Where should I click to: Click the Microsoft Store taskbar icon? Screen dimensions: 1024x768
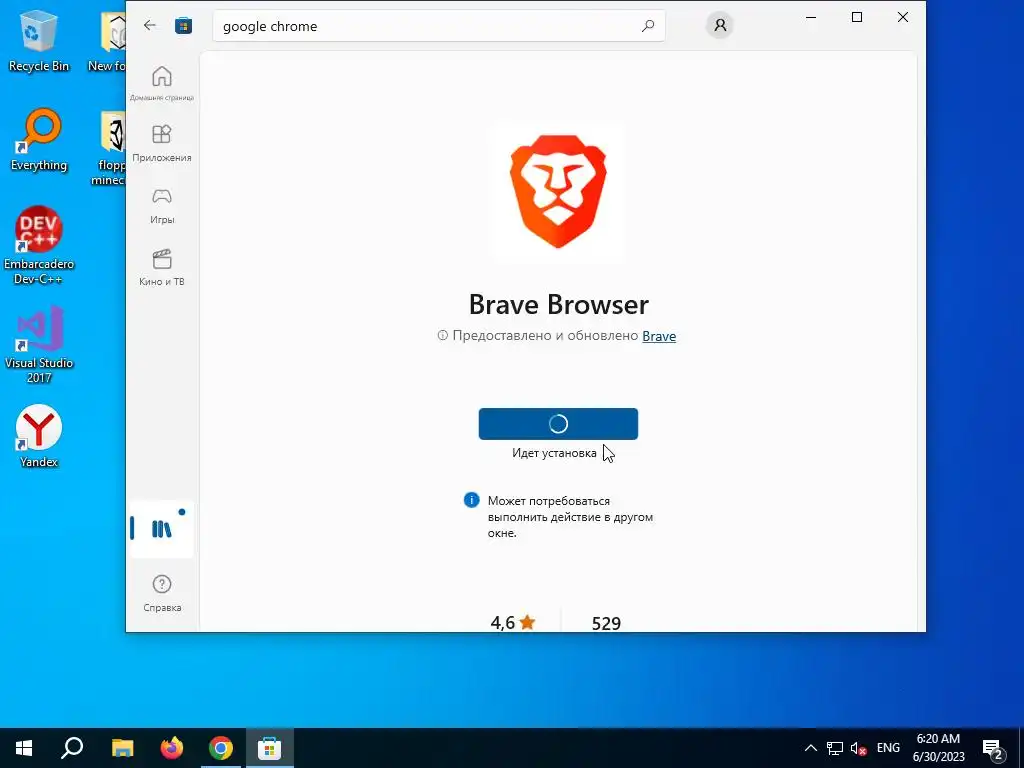270,748
